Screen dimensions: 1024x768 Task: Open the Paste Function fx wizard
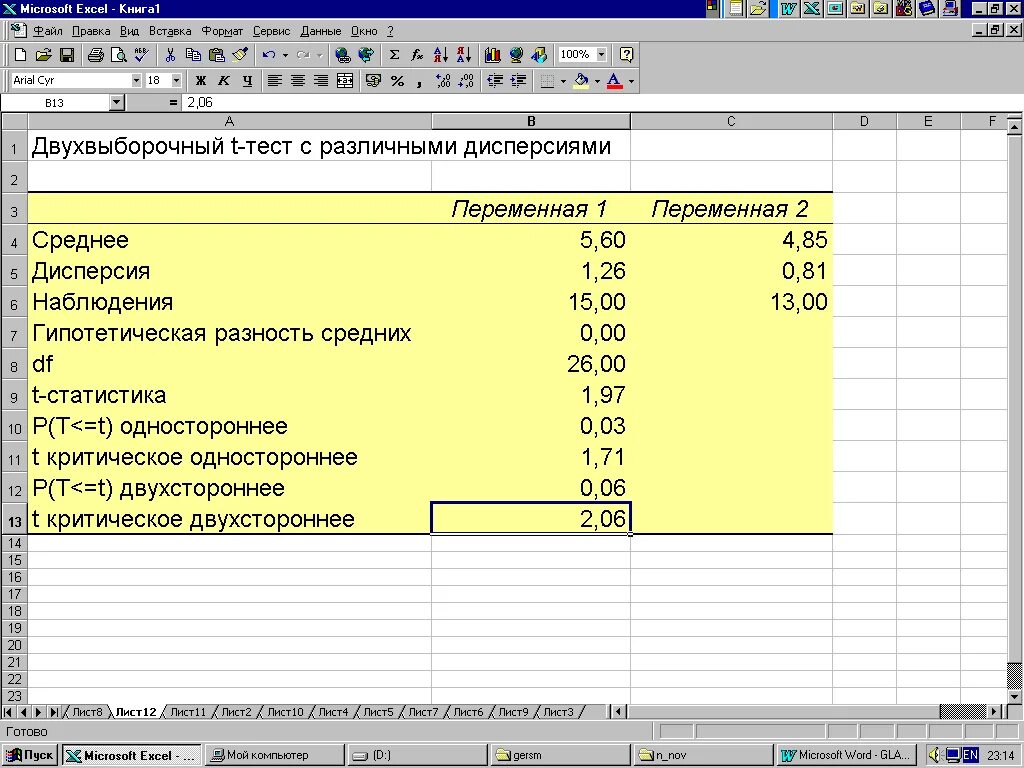pyautogui.click(x=417, y=55)
